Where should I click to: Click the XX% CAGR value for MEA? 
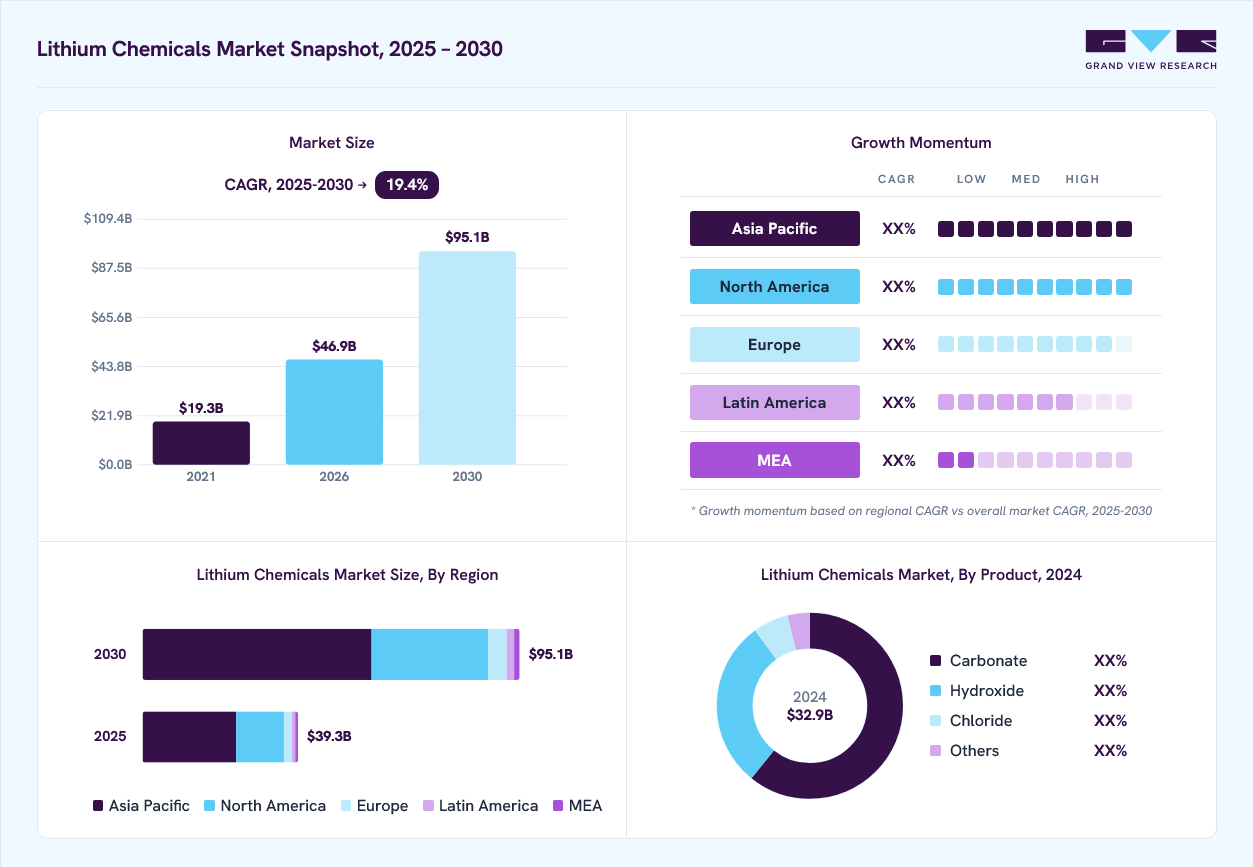click(x=899, y=460)
